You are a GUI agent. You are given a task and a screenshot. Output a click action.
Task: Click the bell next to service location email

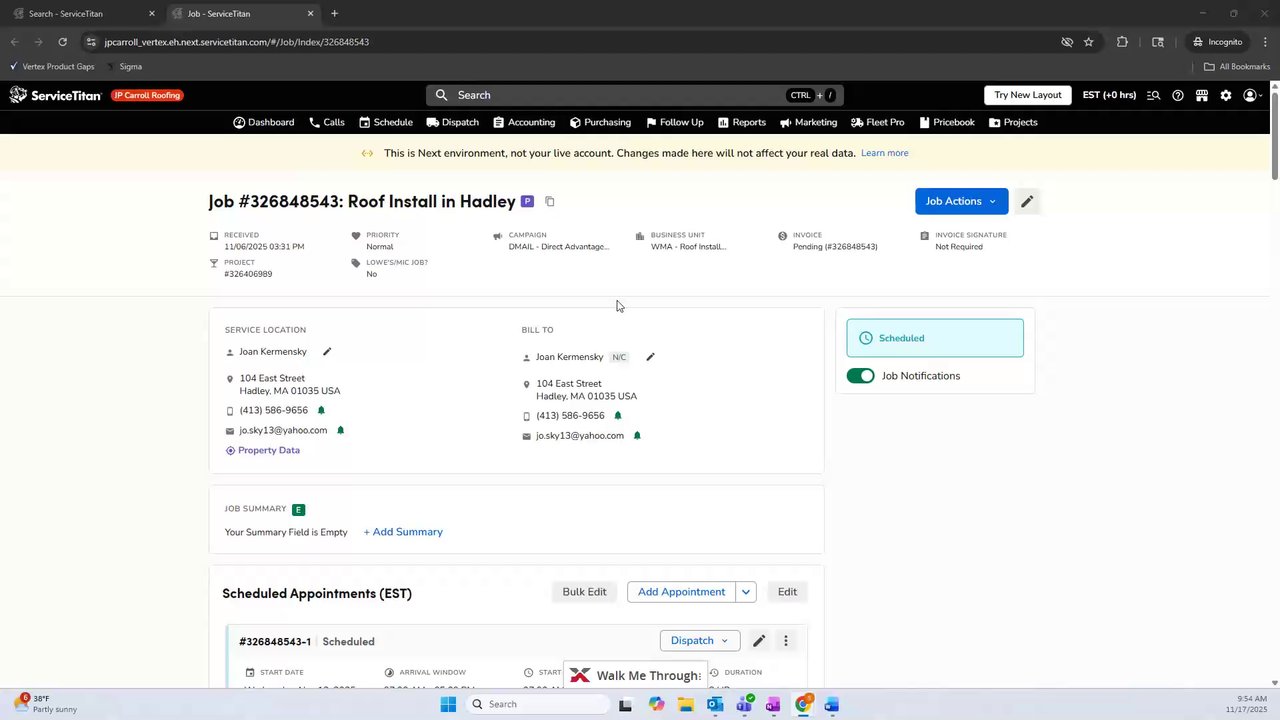tap(340, 430)
